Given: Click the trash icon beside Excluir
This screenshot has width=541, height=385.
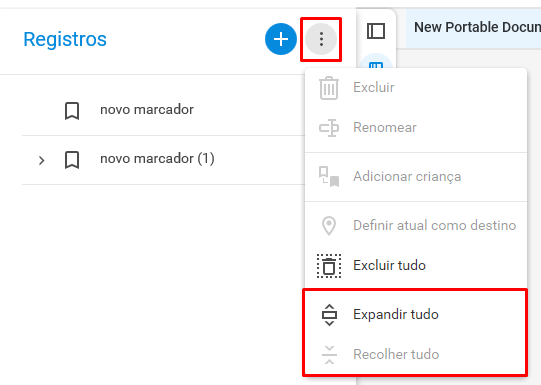Looking at the screenshot, I should (x=329, y=88).
